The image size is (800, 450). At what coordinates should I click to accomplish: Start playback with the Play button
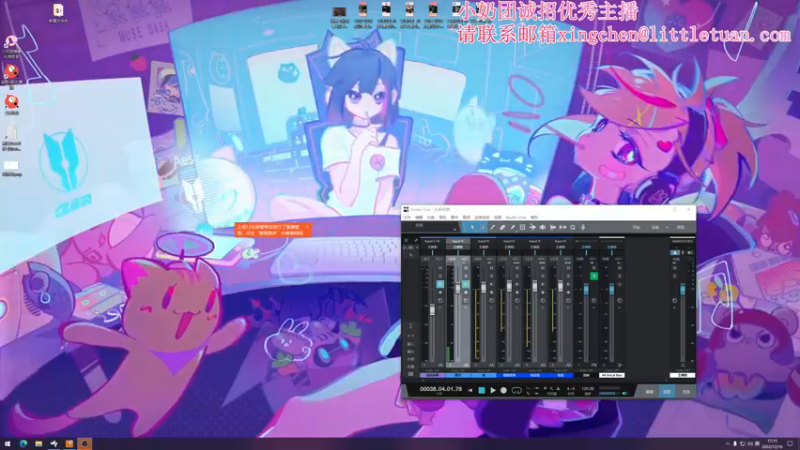[x=493, y=390]
